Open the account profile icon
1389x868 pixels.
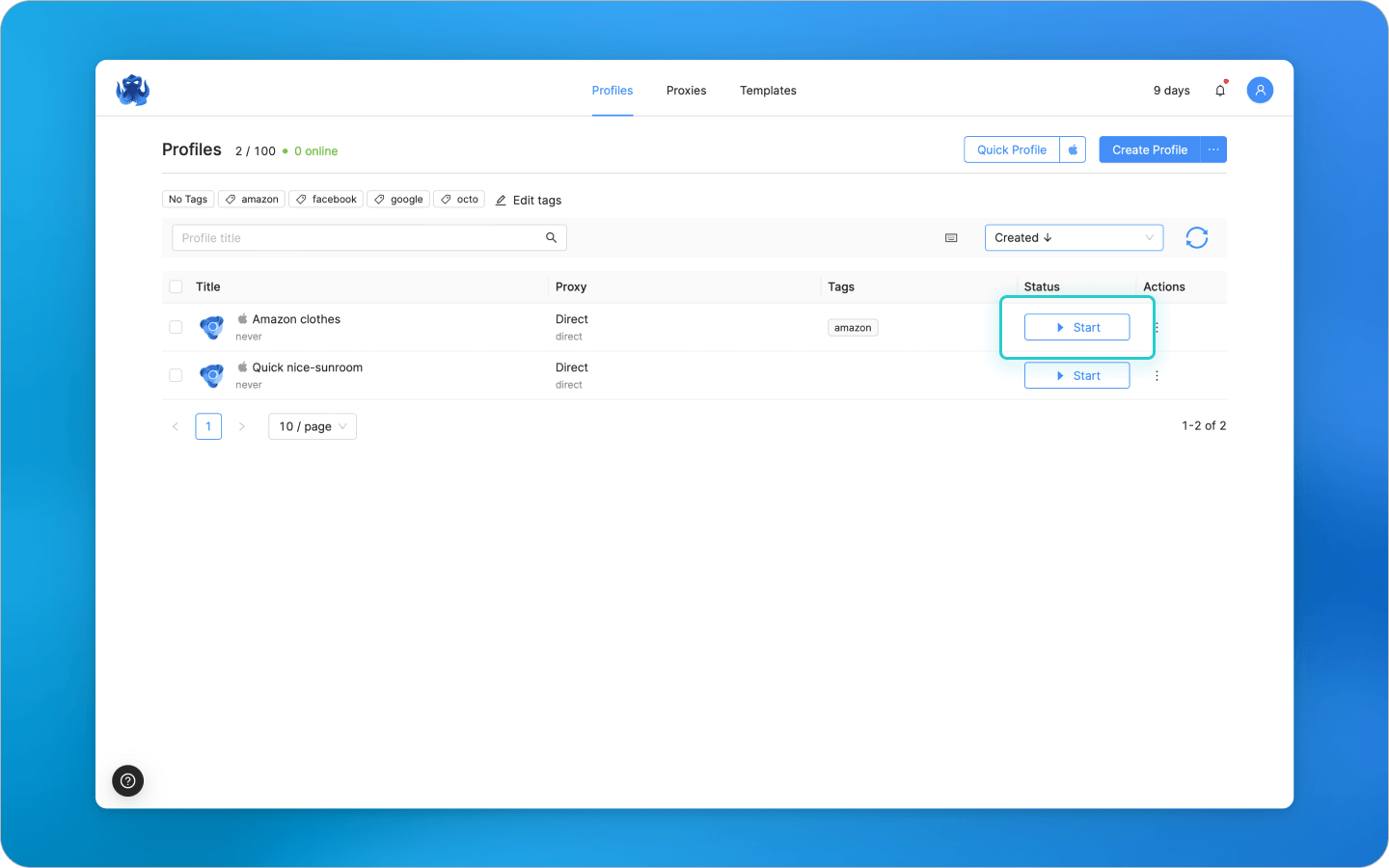point(1260,90)
